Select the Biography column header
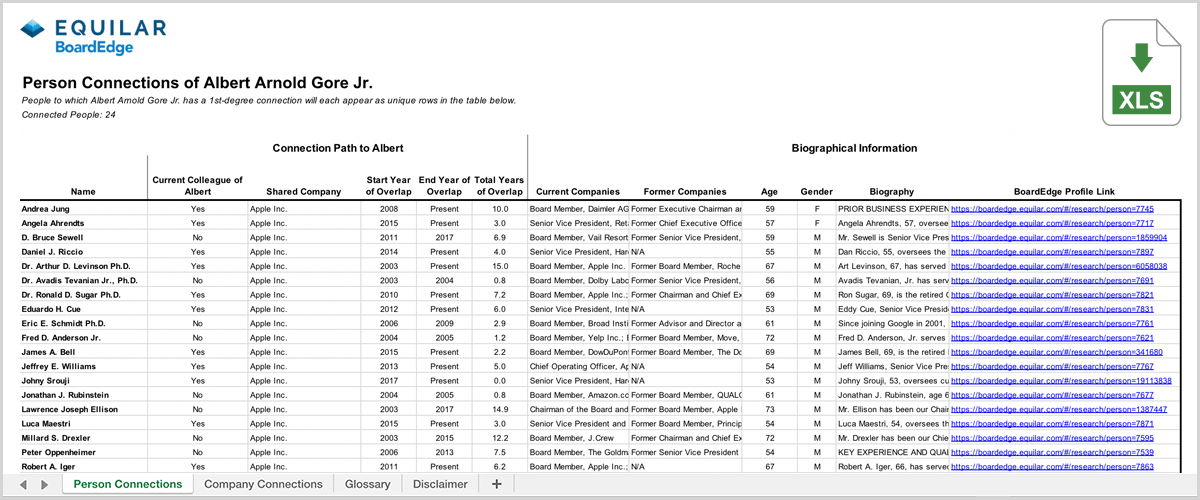 [x=892, y=192]
